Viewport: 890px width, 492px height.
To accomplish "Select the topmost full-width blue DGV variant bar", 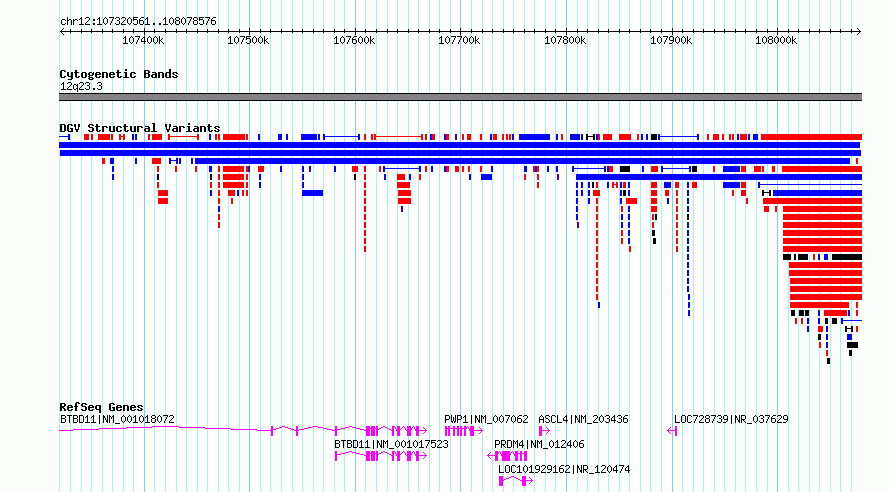I will click(x=460, y=145).
